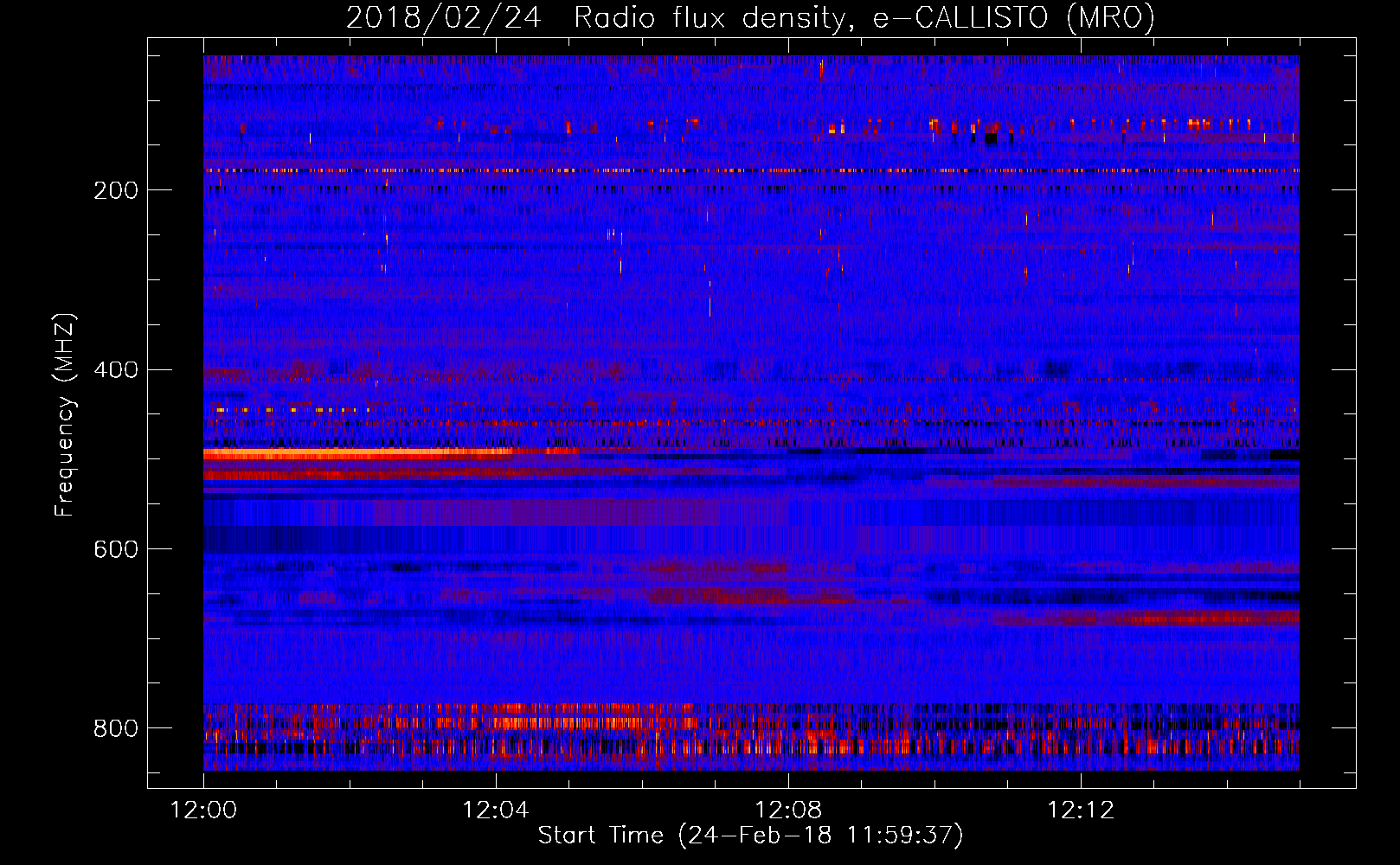Click the '12:12' time tick label
The height and width of the screenshot is (865, 1400).
[1081, 811]
